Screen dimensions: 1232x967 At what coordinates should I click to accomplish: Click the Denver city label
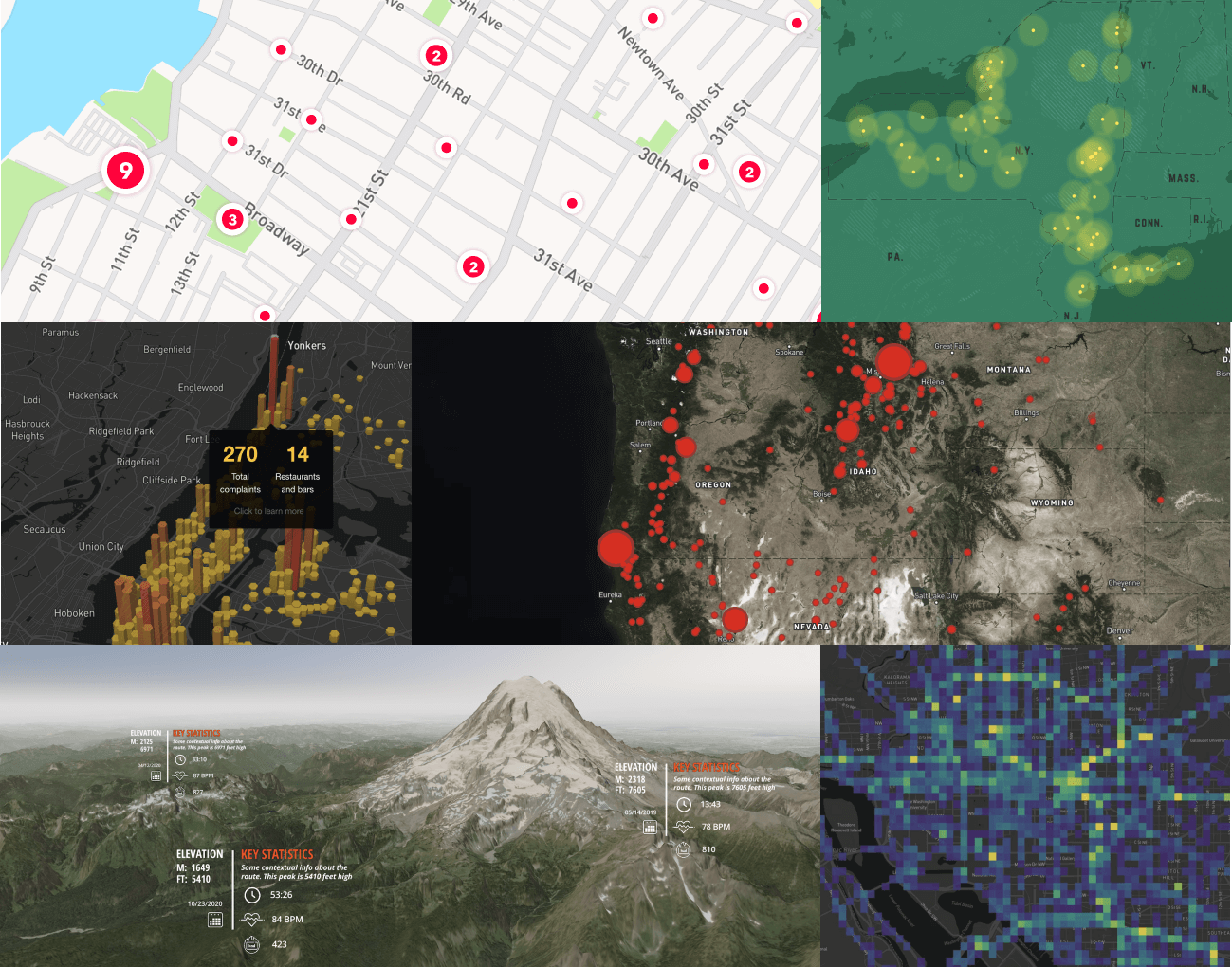point(1119,630)
